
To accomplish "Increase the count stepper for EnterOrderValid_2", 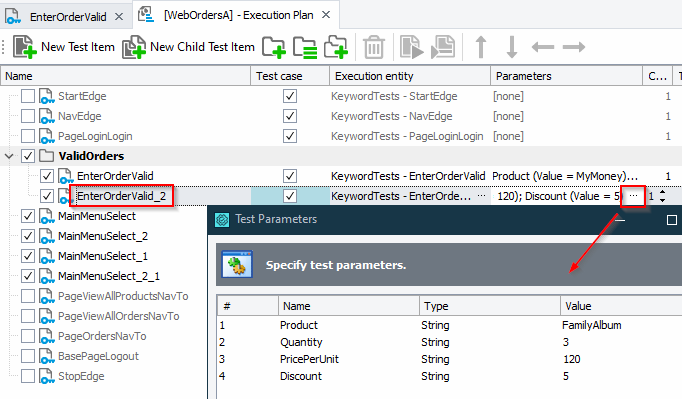I will [662, 192].
